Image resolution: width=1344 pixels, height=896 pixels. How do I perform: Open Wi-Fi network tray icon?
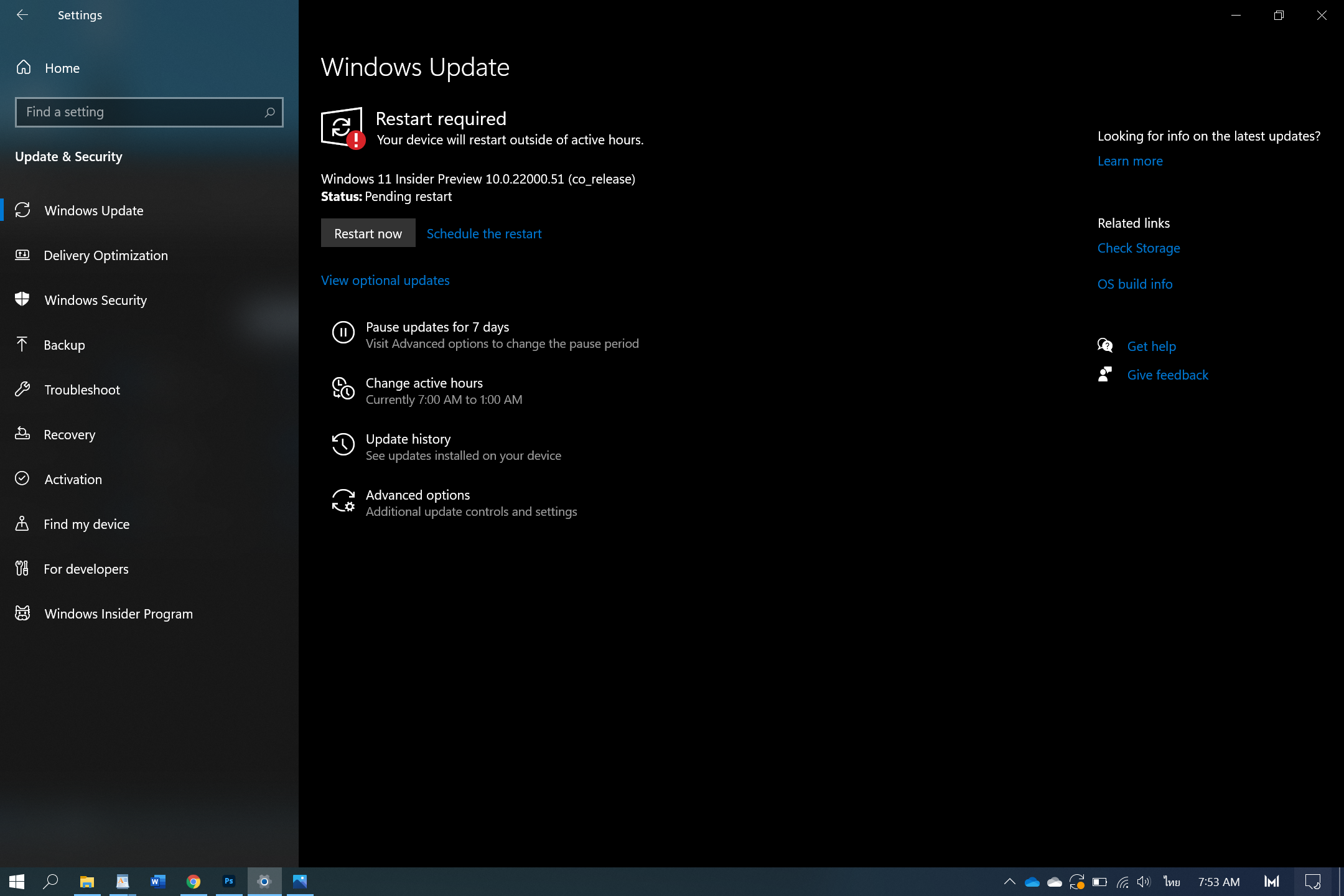coord(1122,882)
